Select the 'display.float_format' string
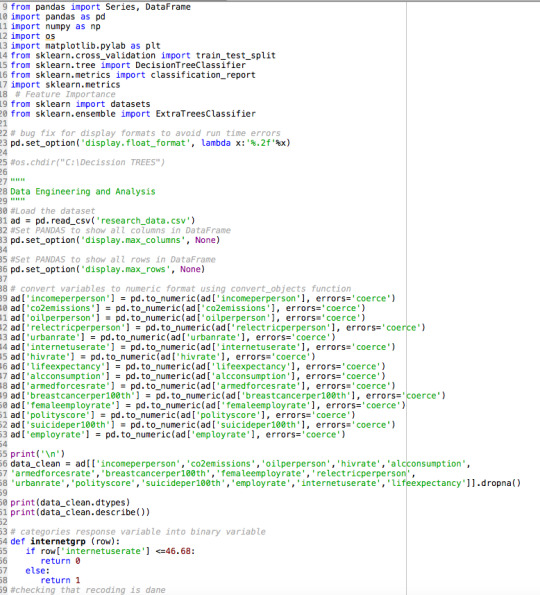Viewport: 540px width, 595px height. coord(135,143)
